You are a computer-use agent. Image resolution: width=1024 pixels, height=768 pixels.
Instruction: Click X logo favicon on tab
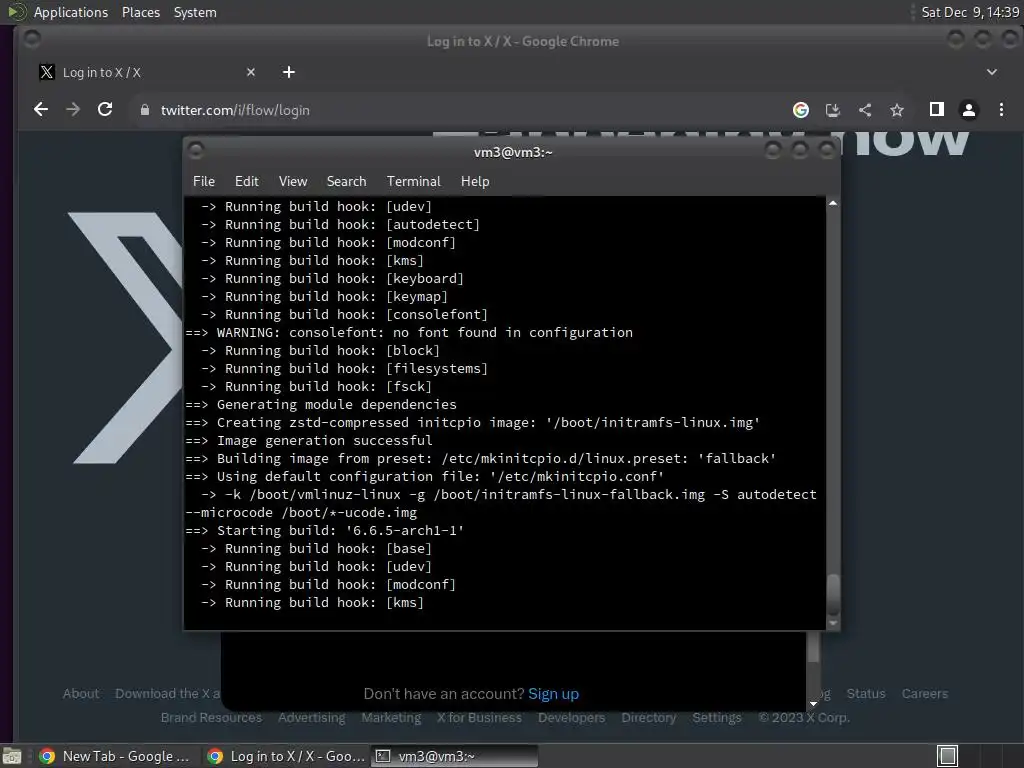click(x=46, y=72)
